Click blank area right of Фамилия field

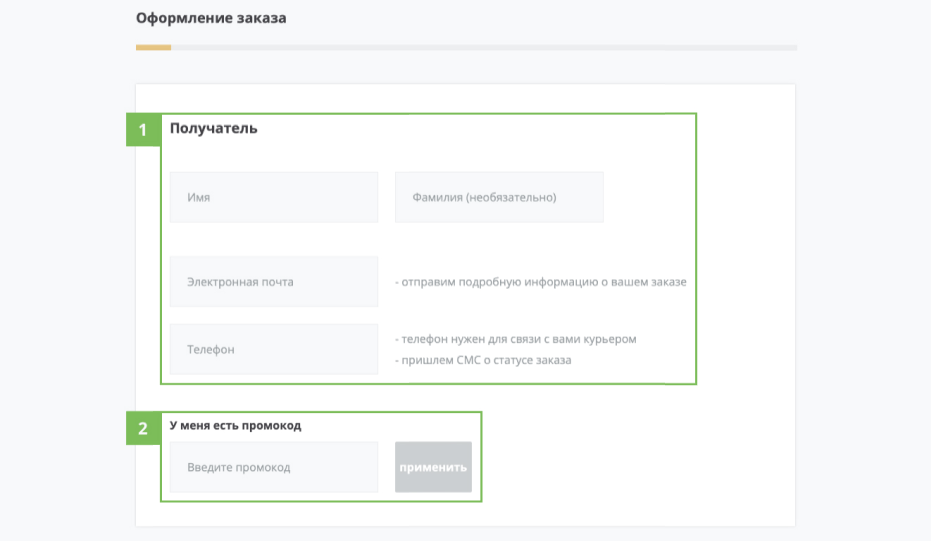[x=648, y=197]
